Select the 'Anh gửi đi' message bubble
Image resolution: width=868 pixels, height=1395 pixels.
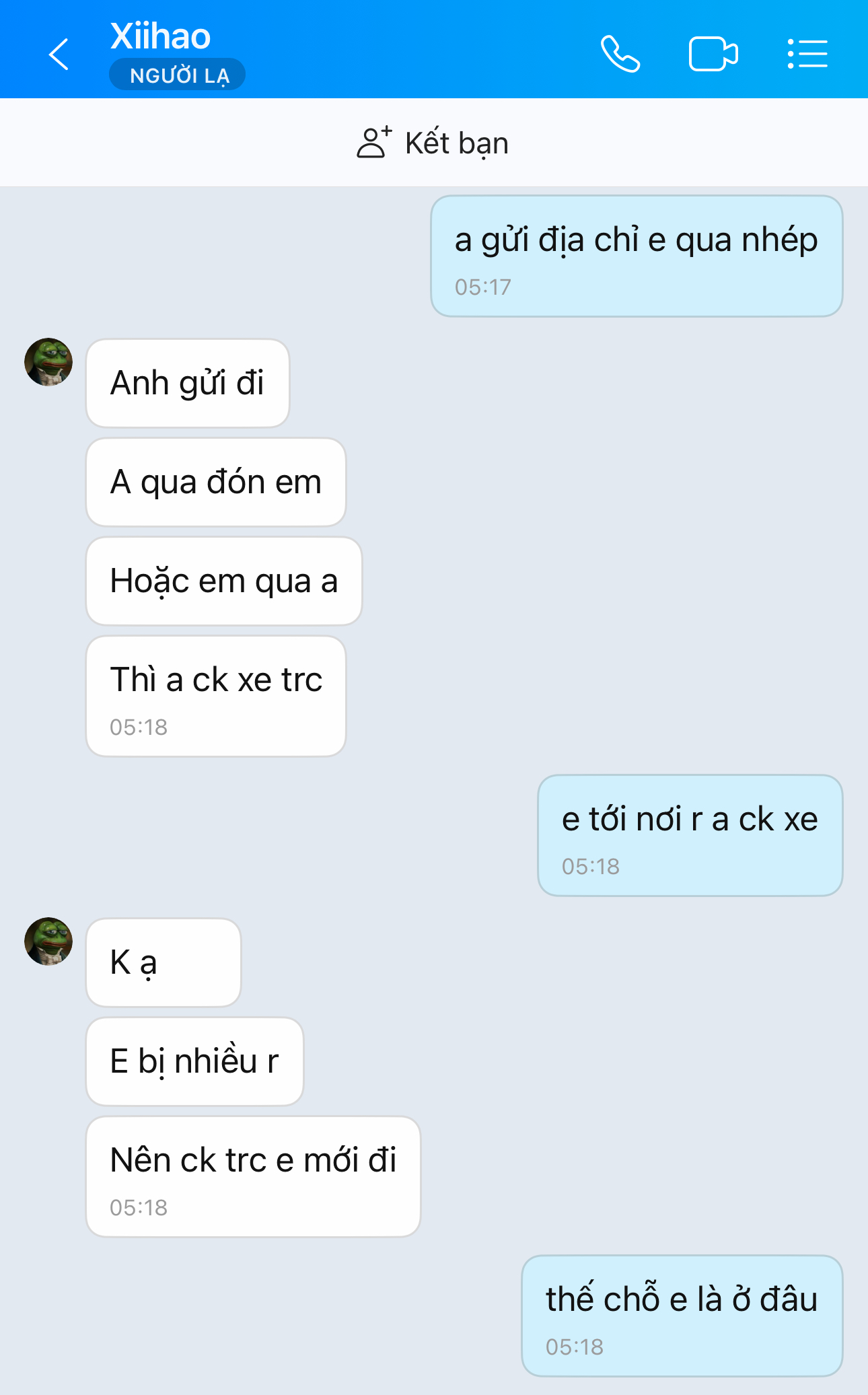point(188,383)
